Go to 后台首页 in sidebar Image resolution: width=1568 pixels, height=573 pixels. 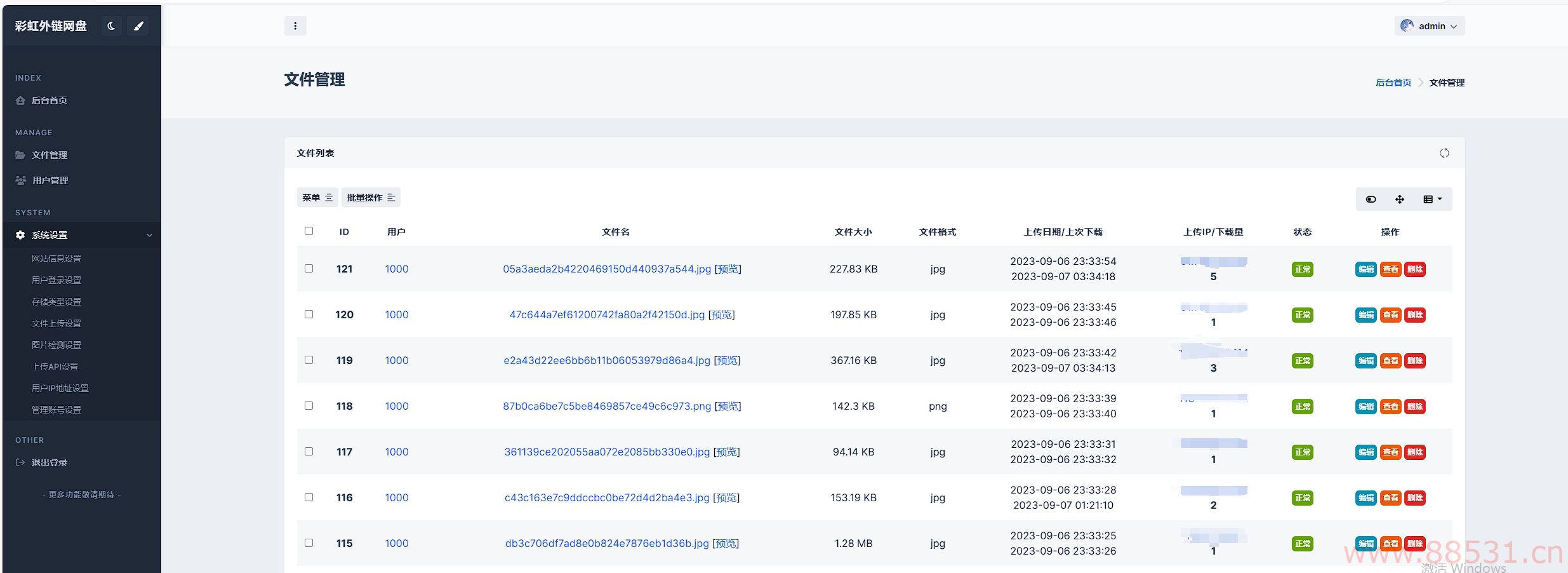pyautogui.click(x=50, y=100)
